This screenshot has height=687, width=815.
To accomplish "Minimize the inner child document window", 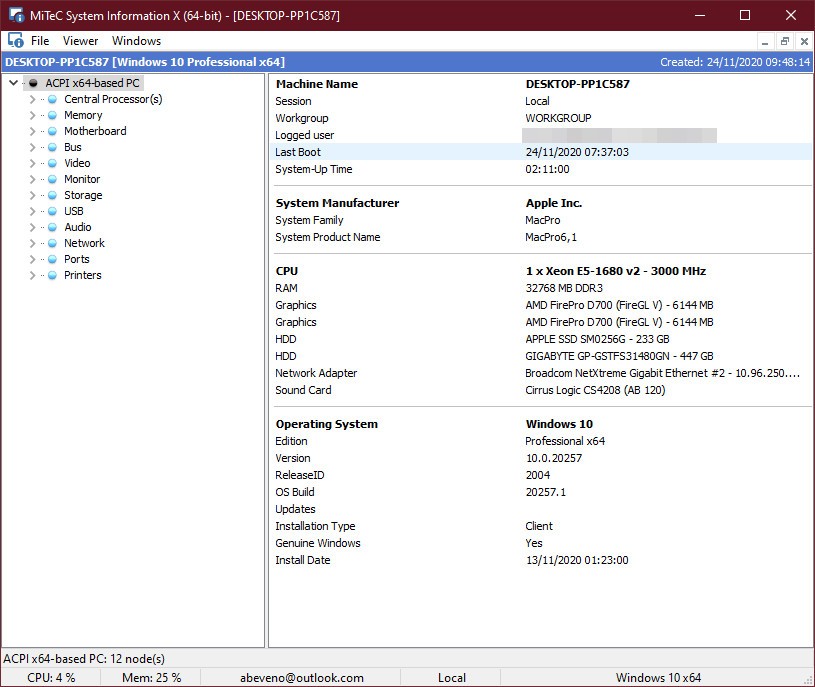I will tap(765, 41).
